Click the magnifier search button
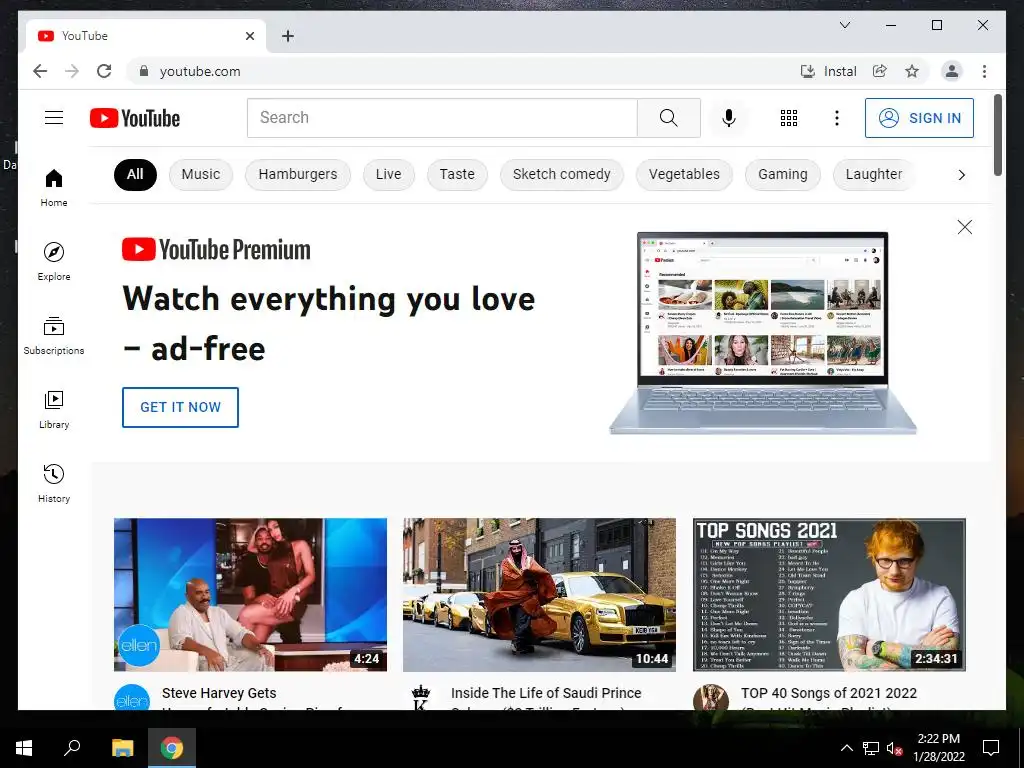This screenshot has height=768, width=1024. (668, 118)
